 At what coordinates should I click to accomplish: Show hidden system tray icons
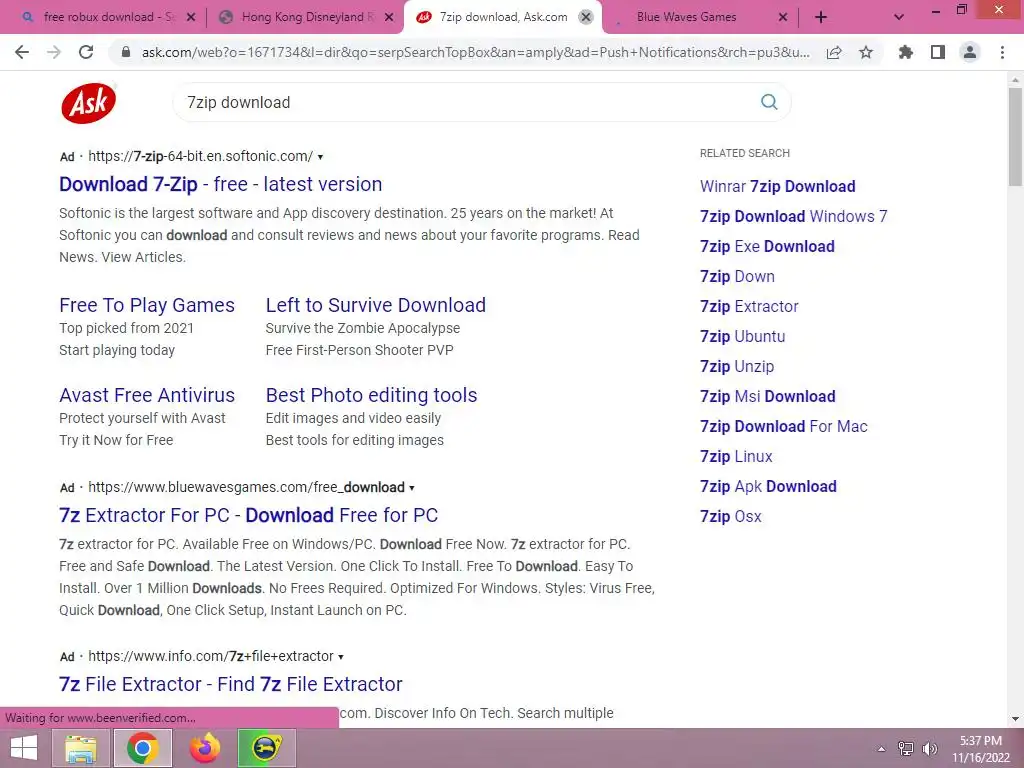(881, 749)
